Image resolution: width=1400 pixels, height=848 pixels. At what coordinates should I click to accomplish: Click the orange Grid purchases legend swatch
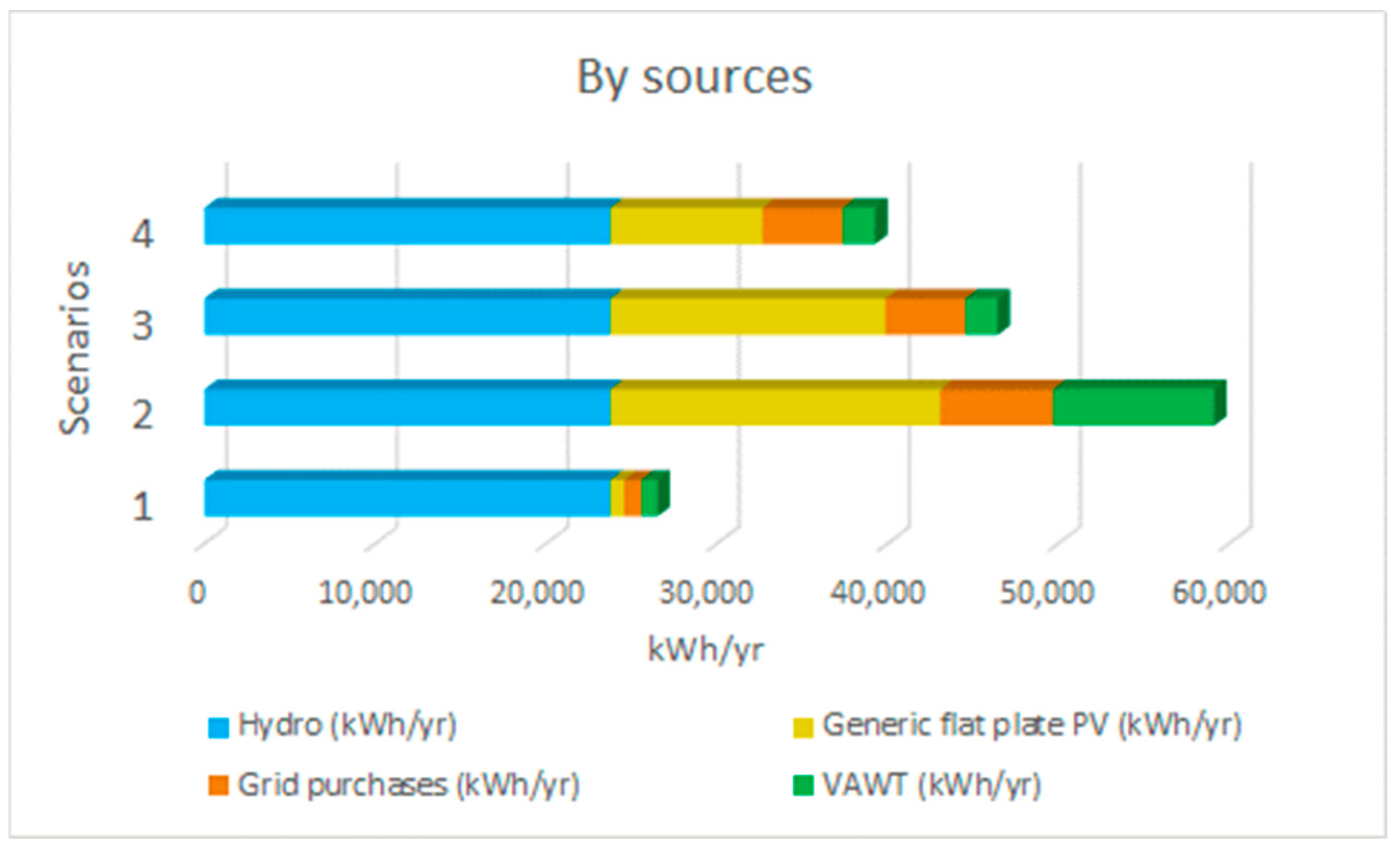(218, 786)
